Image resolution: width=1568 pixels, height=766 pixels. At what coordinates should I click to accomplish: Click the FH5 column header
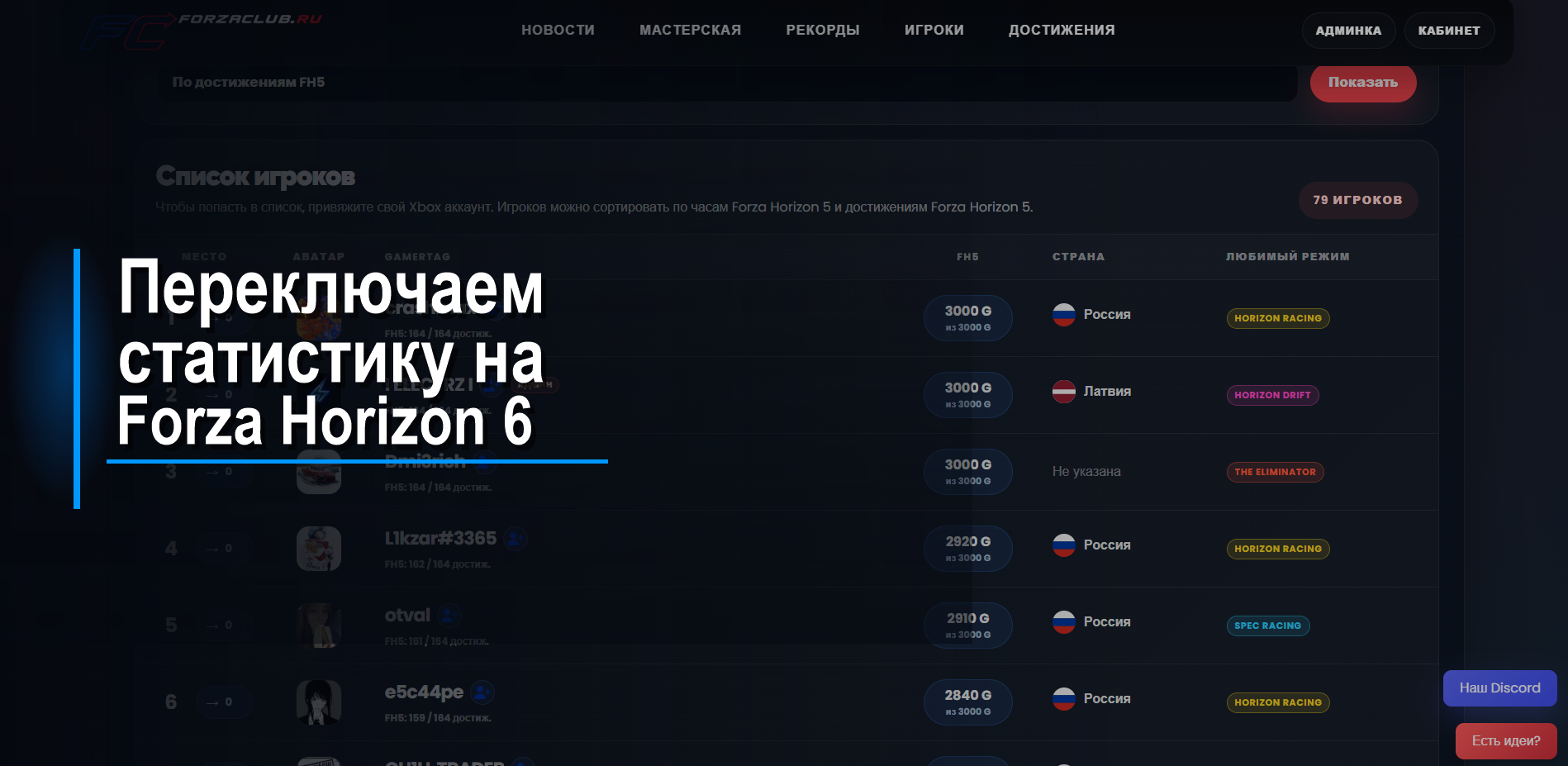tap(967, 257)
